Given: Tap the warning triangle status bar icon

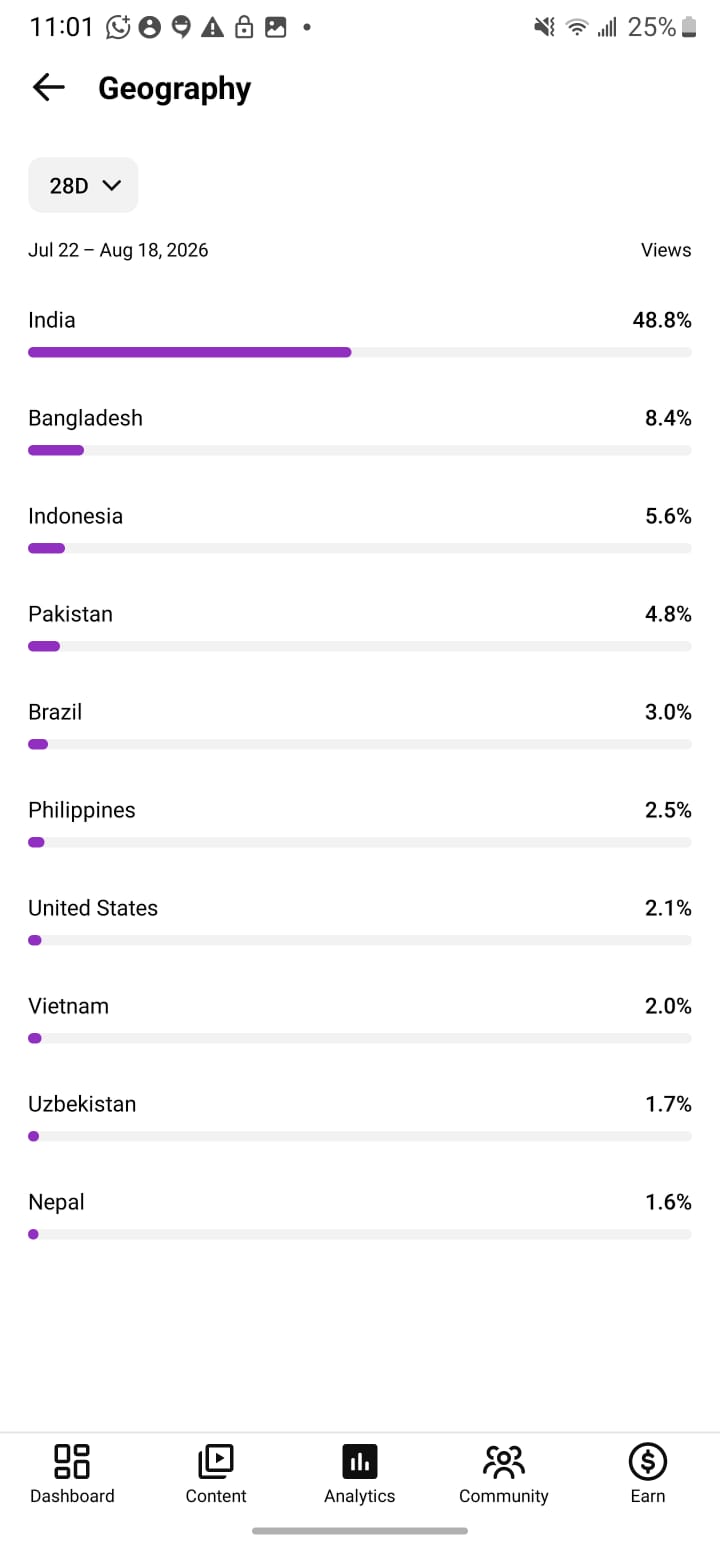Looking at the screenshot, I should (212, 27).
